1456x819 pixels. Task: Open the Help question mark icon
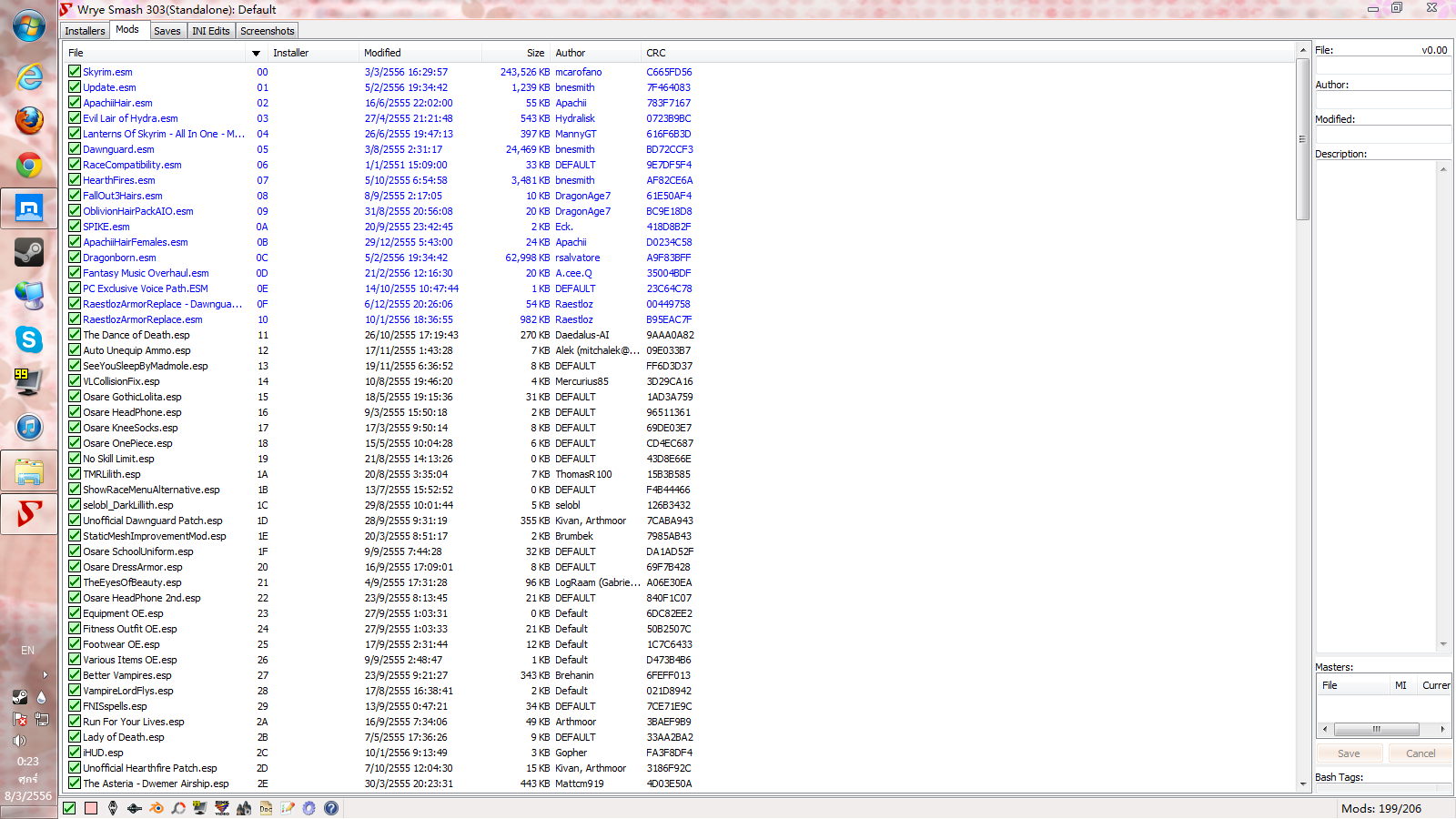[x=331, y=808]
